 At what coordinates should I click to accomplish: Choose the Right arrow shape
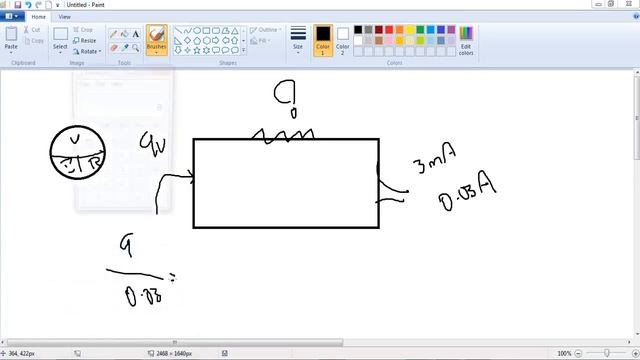(x=216, y=40)
